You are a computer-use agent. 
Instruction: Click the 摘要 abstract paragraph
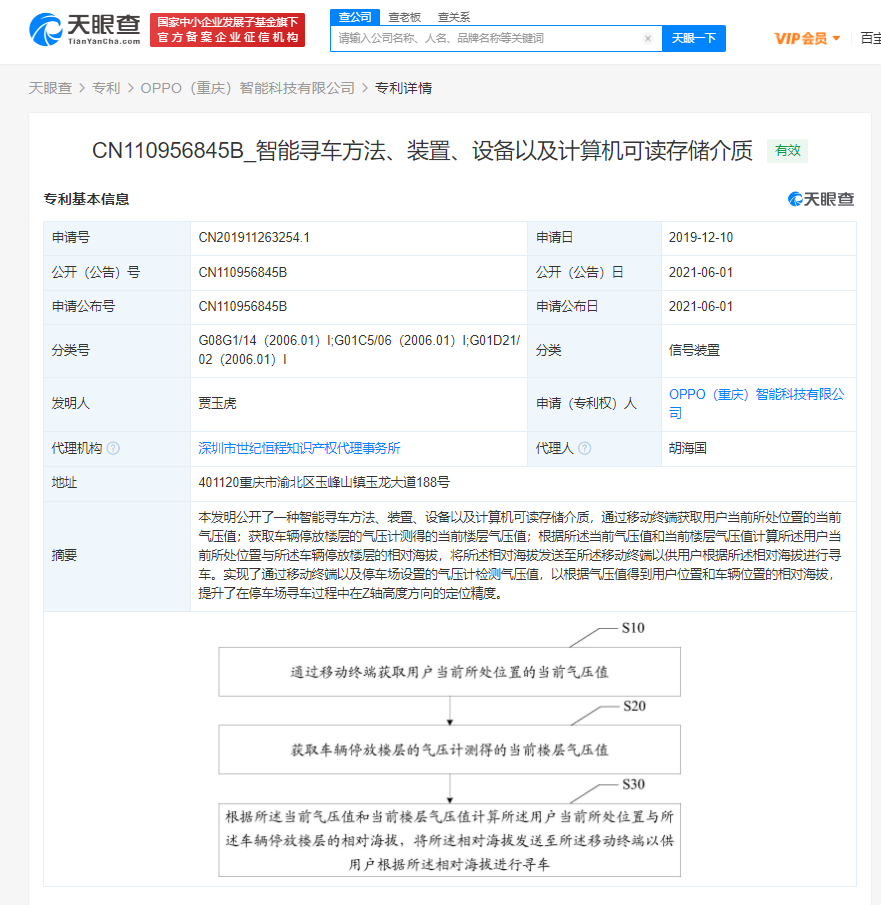[520, 555]
